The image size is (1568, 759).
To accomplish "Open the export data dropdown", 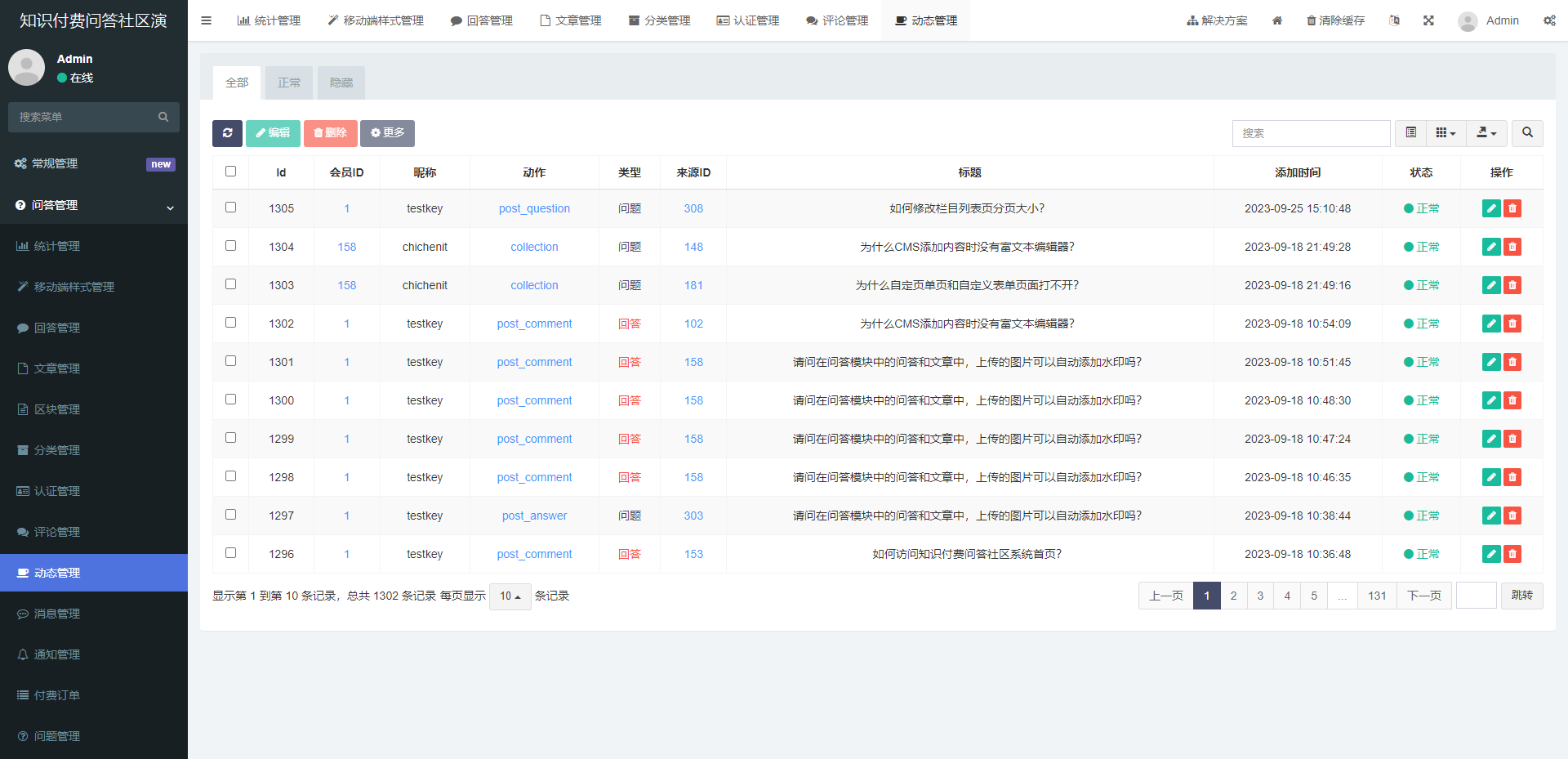I will pyautogui.click(x=1486, y=133).
